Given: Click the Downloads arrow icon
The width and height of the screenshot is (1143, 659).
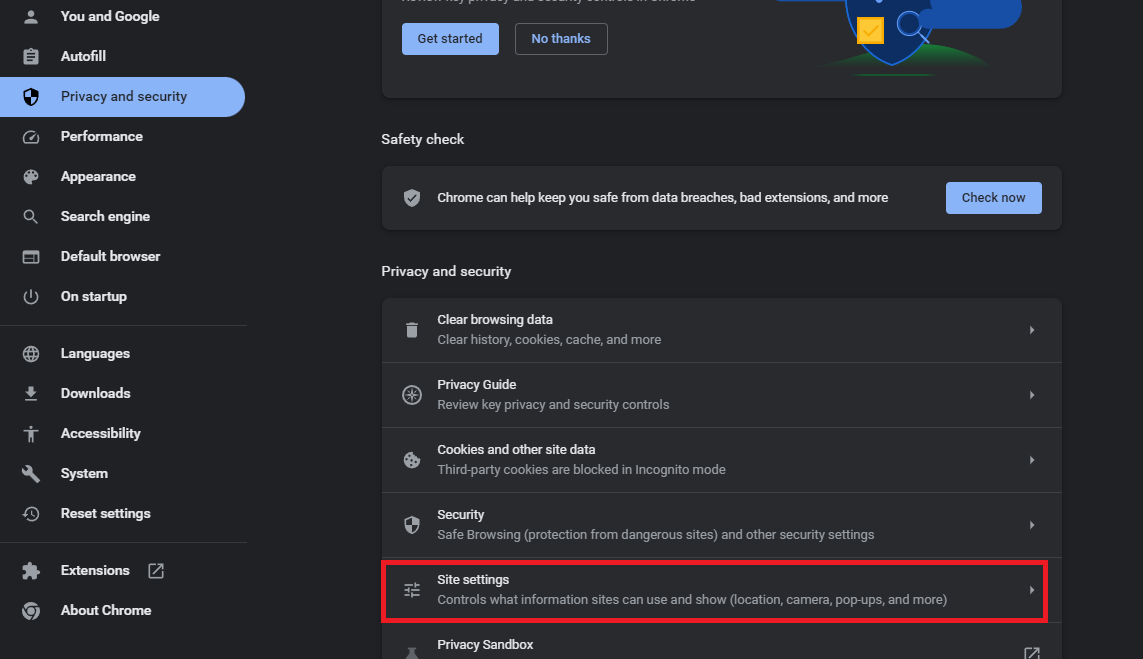Looking at the screenshot, I should 31,394.
